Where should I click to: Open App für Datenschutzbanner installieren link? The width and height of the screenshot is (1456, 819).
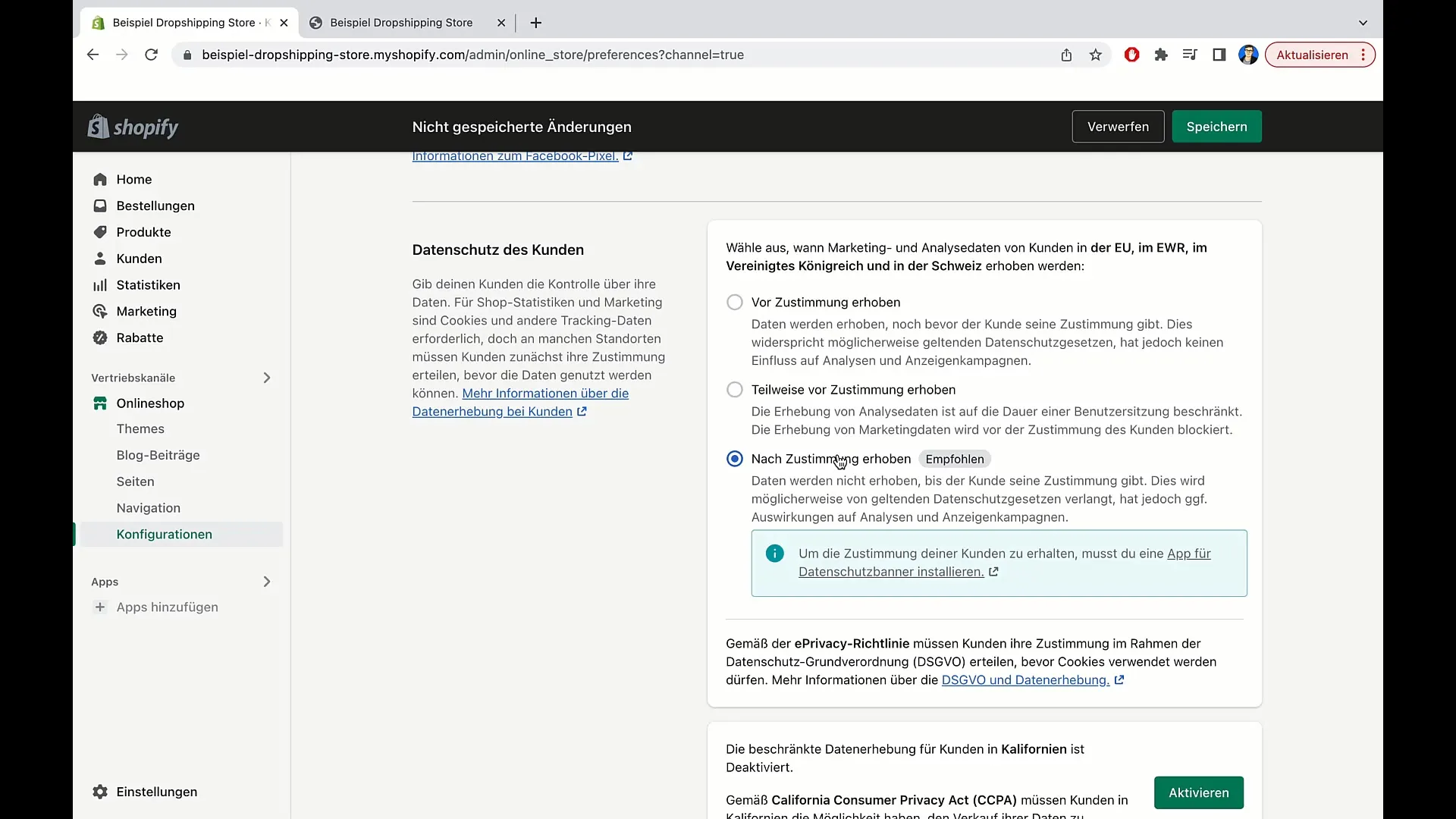[1005, 562]
